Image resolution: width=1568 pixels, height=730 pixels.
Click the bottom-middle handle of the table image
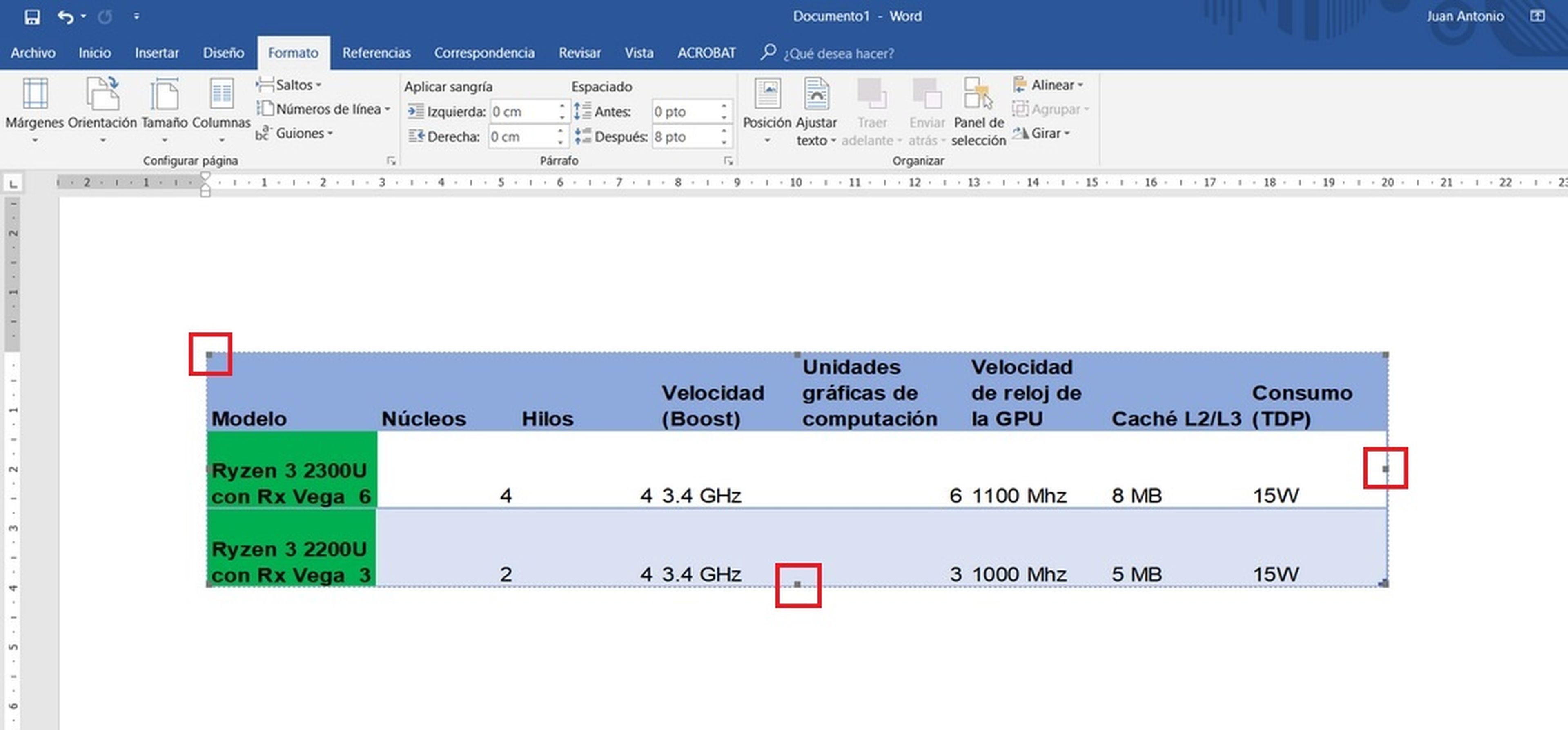tap(797, 585)
